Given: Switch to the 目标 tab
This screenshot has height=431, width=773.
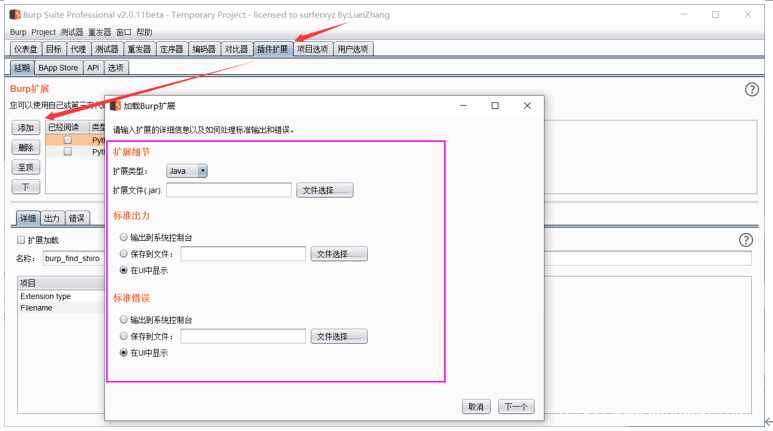Looking at the screenshot, I should click(x=54, y=49).
